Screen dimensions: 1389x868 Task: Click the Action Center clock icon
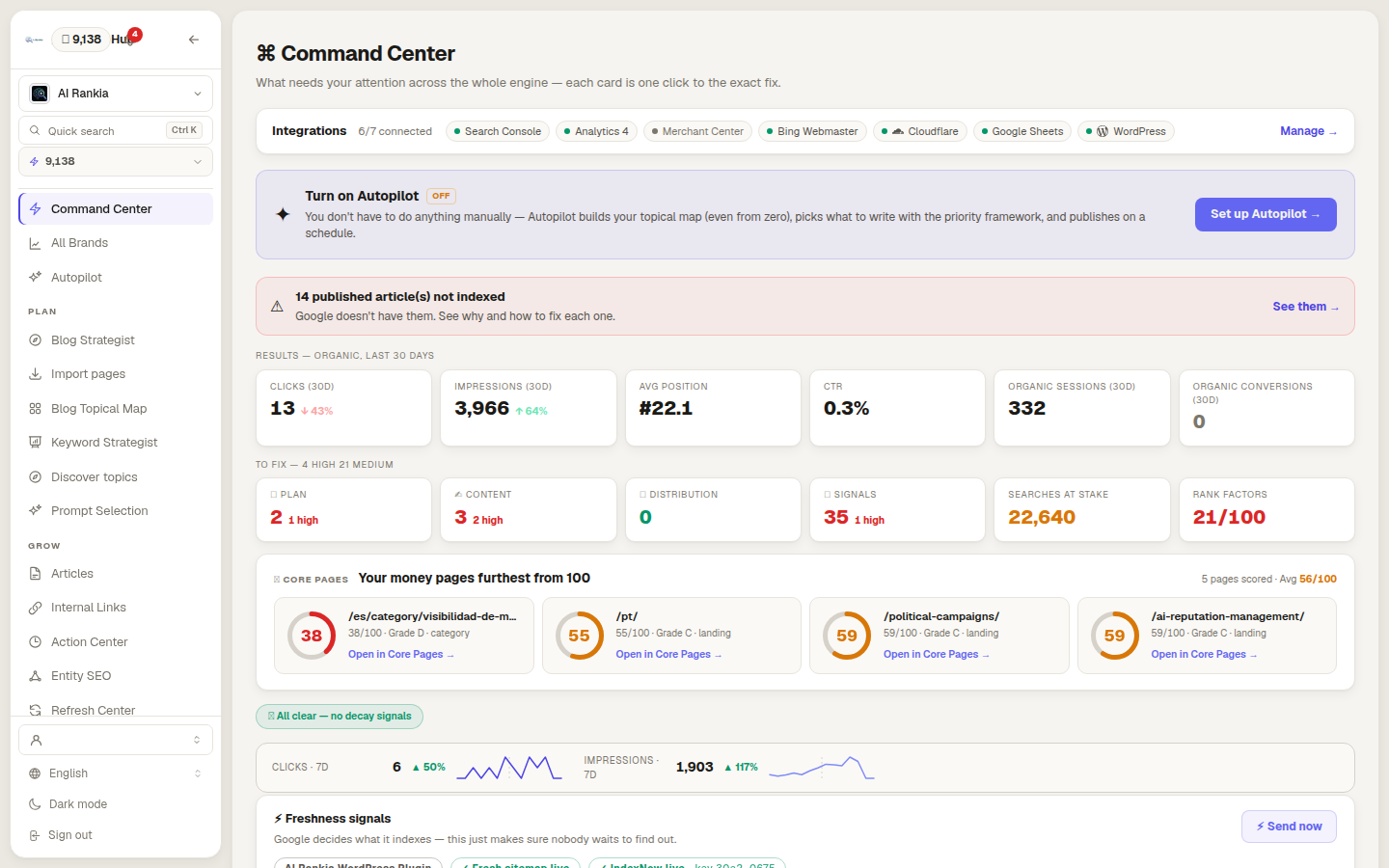[35, 642]
